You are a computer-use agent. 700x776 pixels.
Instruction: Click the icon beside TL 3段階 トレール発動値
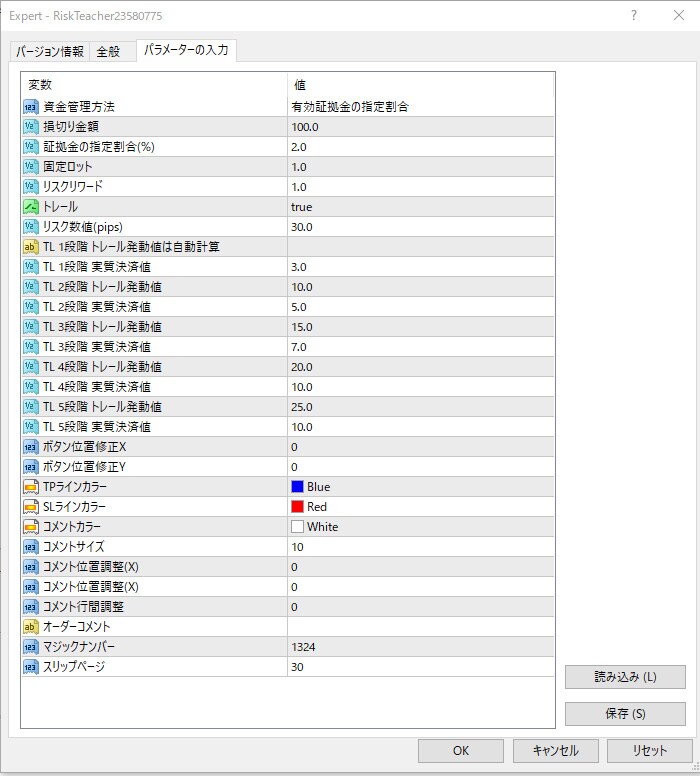click(31, 327)
